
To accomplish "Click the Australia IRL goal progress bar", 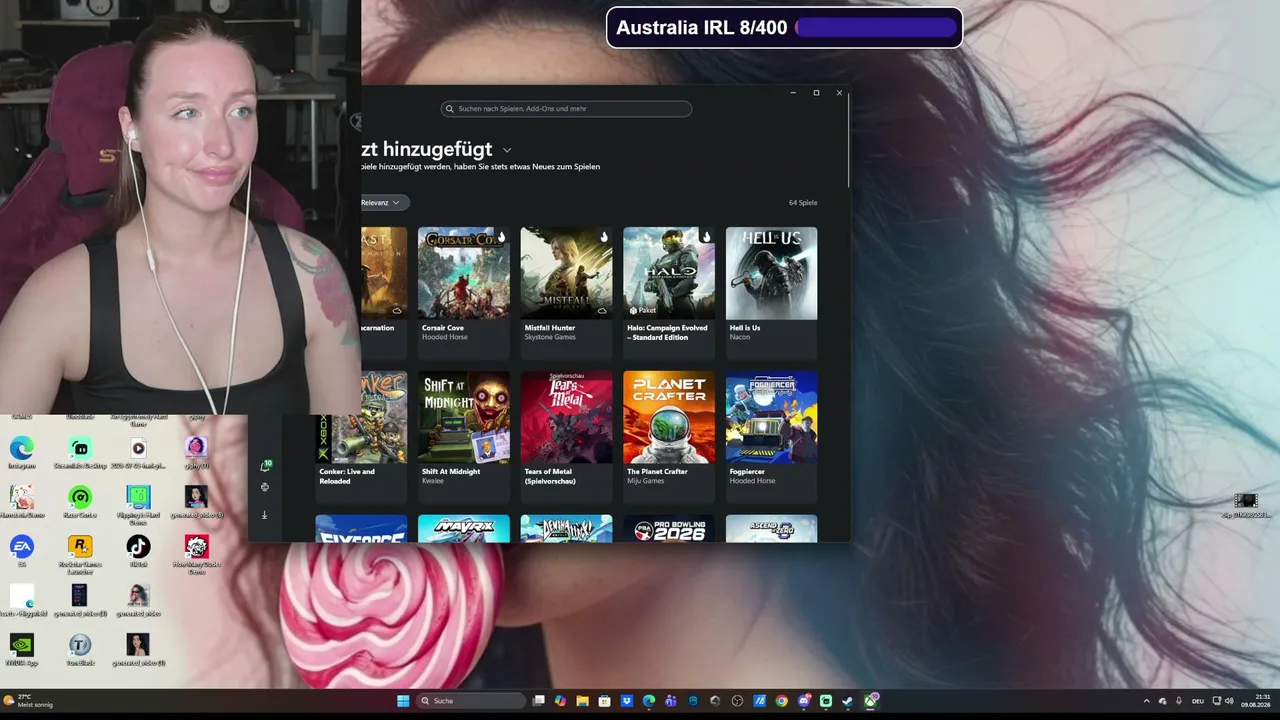I will point(876,28).
